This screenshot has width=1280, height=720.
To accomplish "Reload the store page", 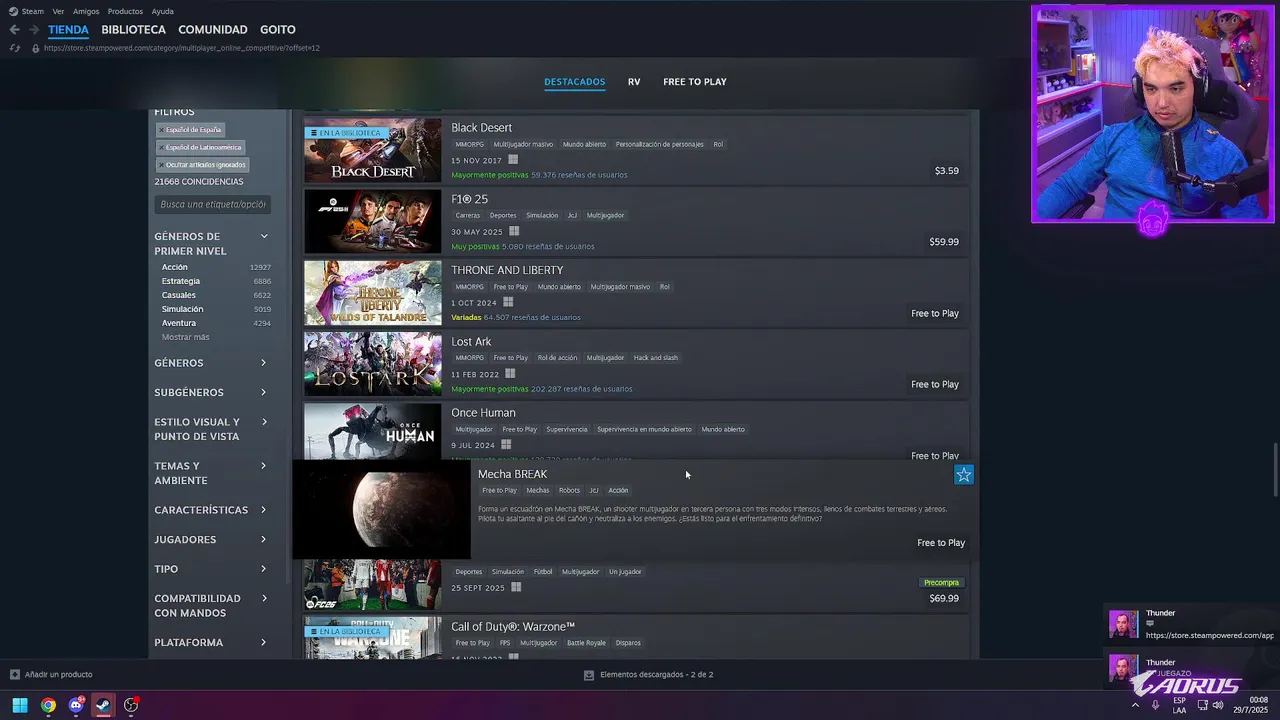I will [x=14, y=48].
